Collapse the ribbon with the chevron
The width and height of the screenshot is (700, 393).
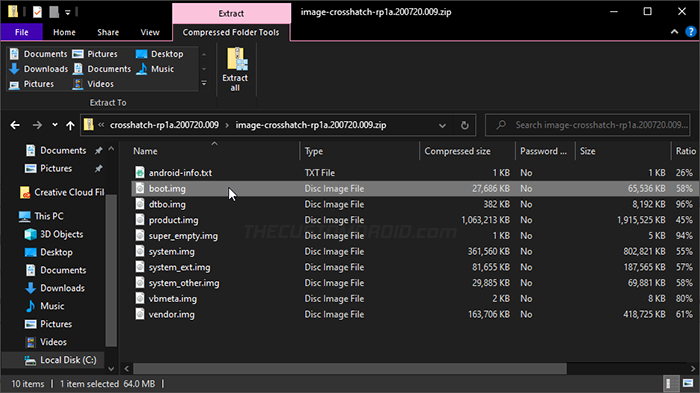pyautogui.click(x=674, y=32)
